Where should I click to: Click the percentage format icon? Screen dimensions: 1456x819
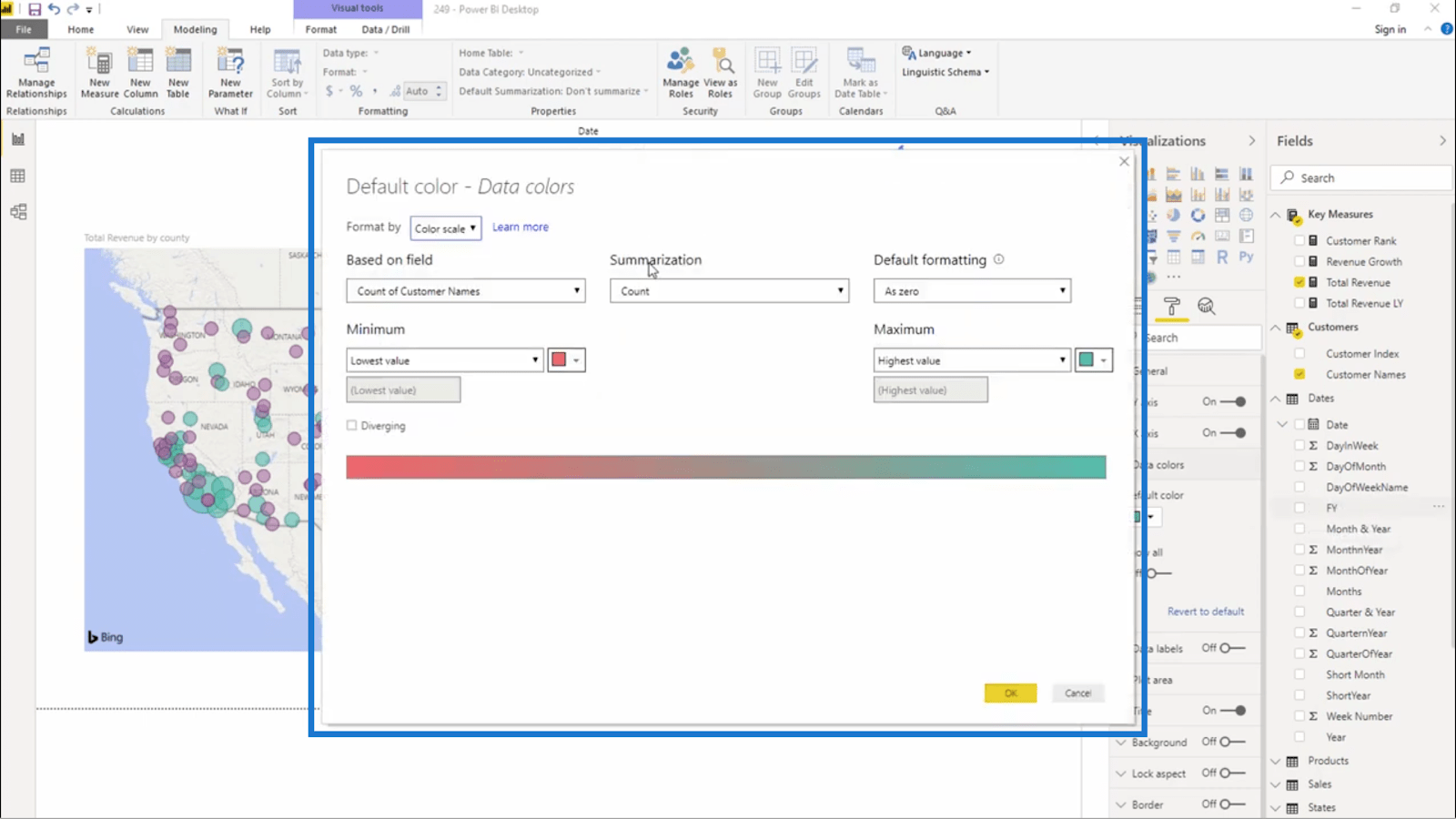pyautogui.click(x=356, y=91)
